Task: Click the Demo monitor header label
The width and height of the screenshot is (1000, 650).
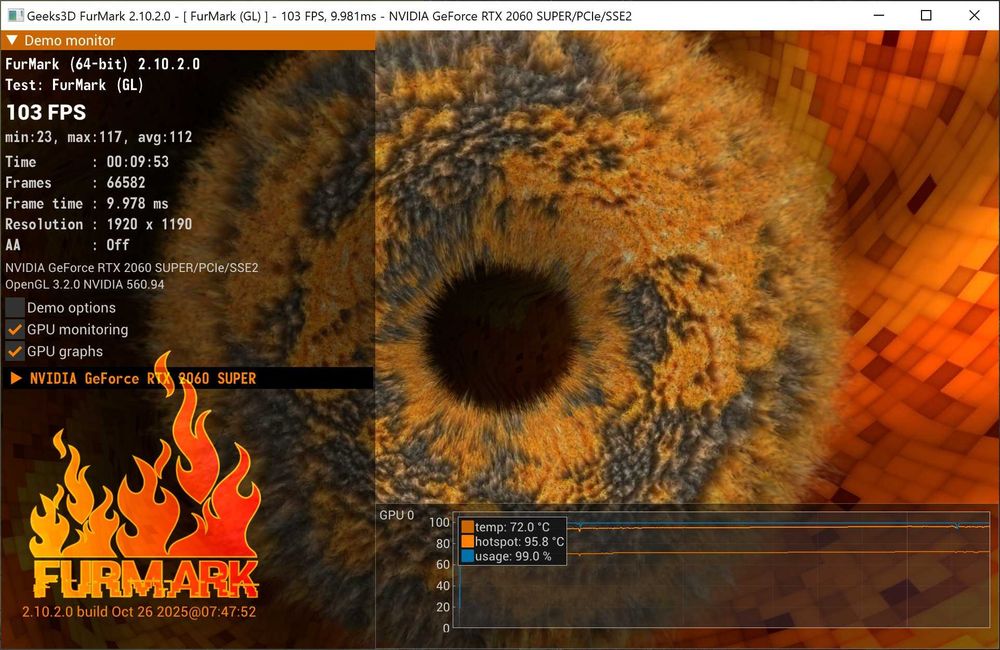Action: click(x=70, y=40)
